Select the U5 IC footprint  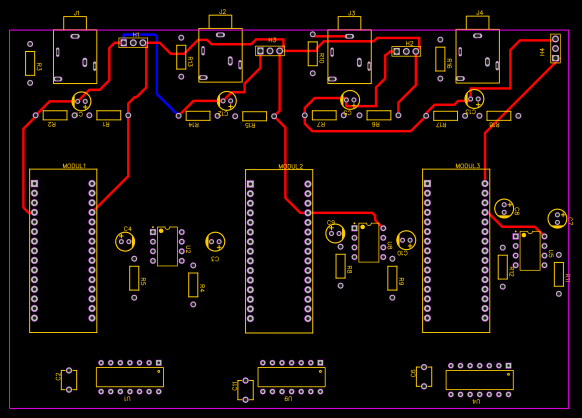[x=530, y=251]
